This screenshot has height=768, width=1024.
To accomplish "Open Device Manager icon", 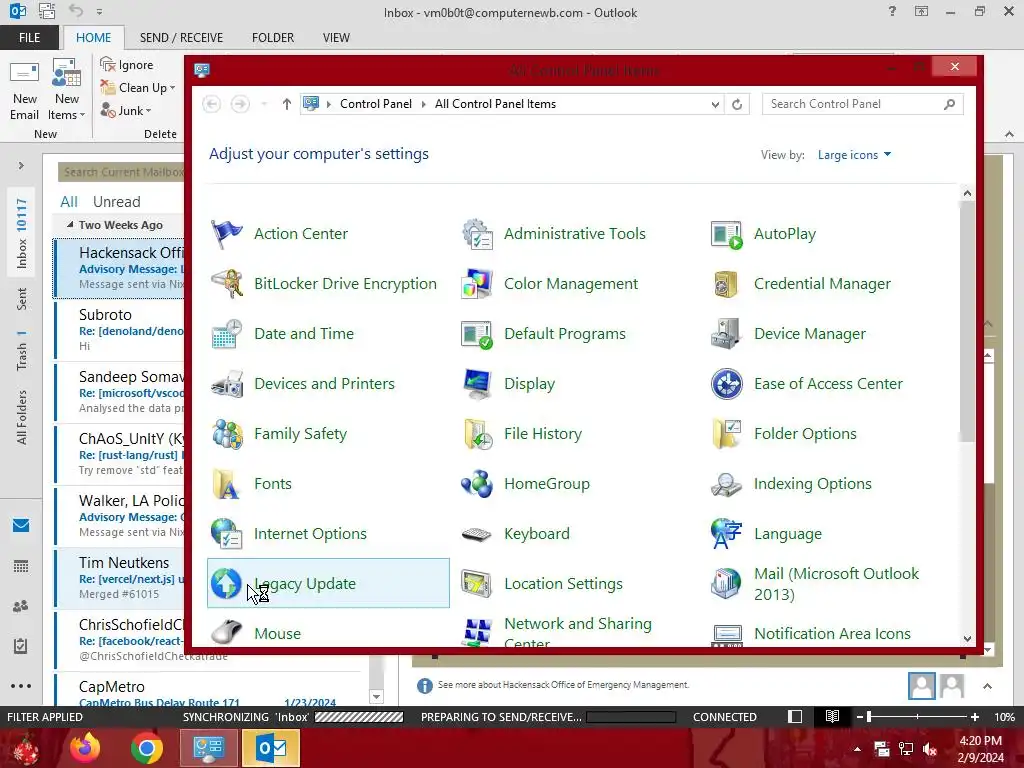I will point(726,334).
